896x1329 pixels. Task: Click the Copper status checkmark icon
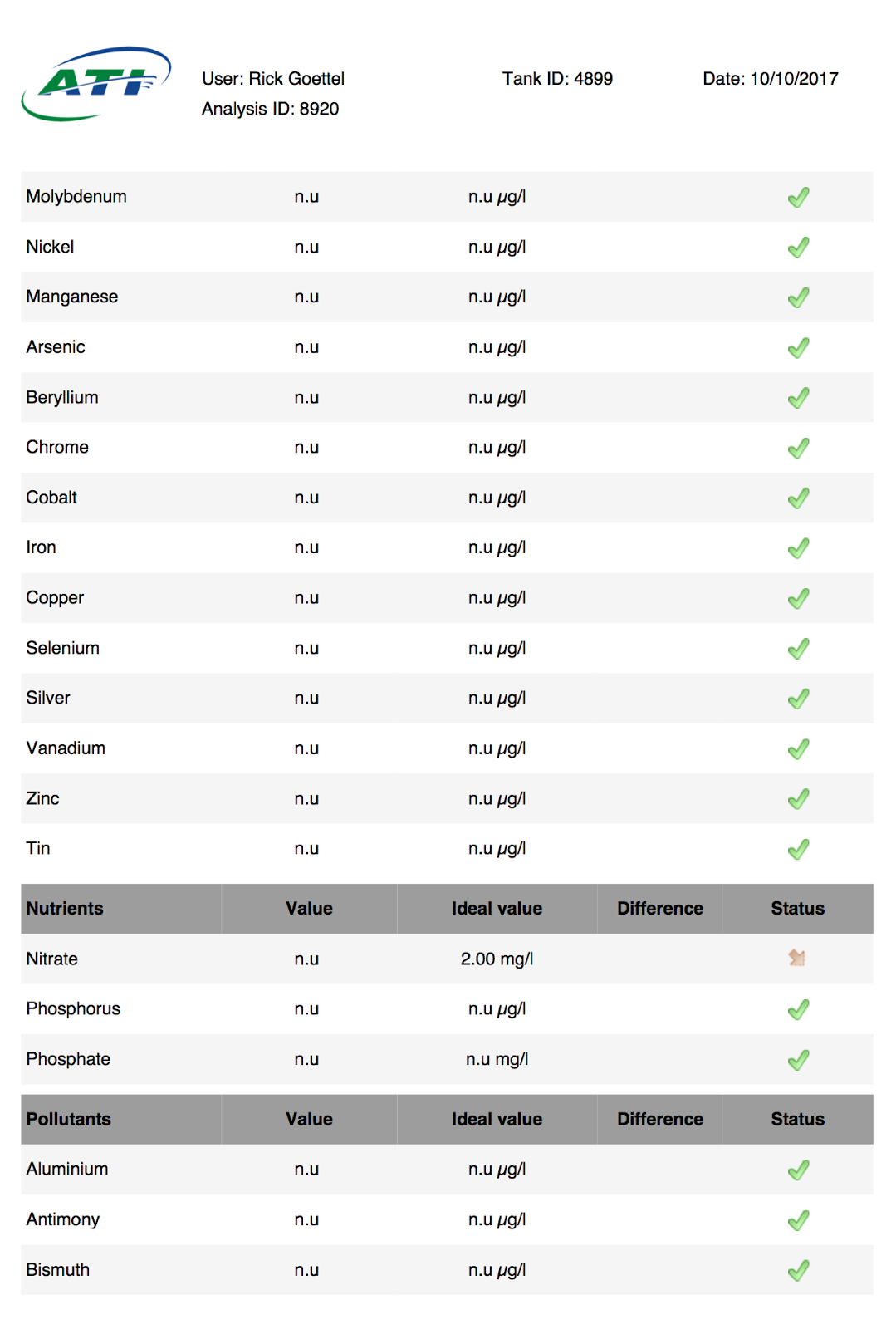click(798, 598)
